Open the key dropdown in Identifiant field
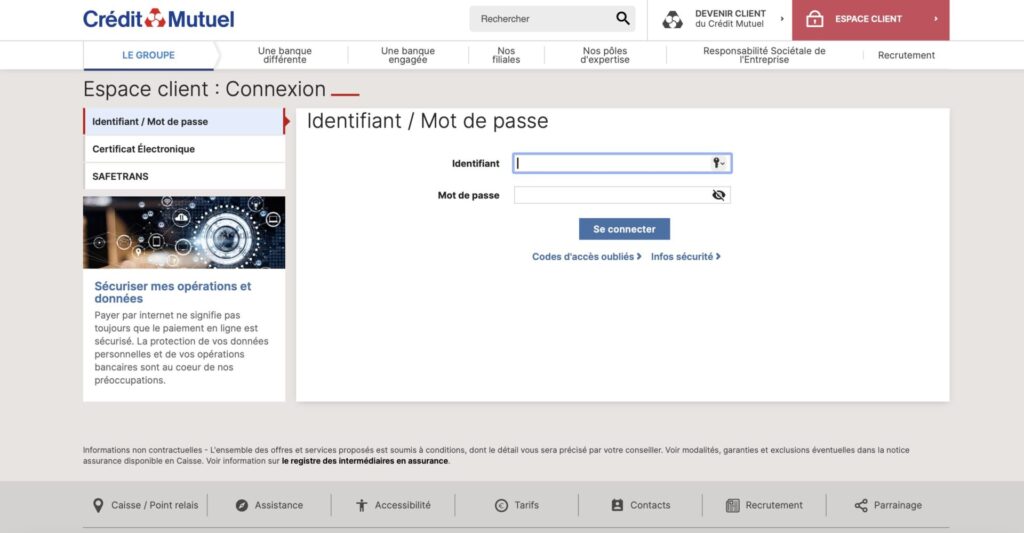The width and height of the screenshot is (1024, 533). coord(719,163)
